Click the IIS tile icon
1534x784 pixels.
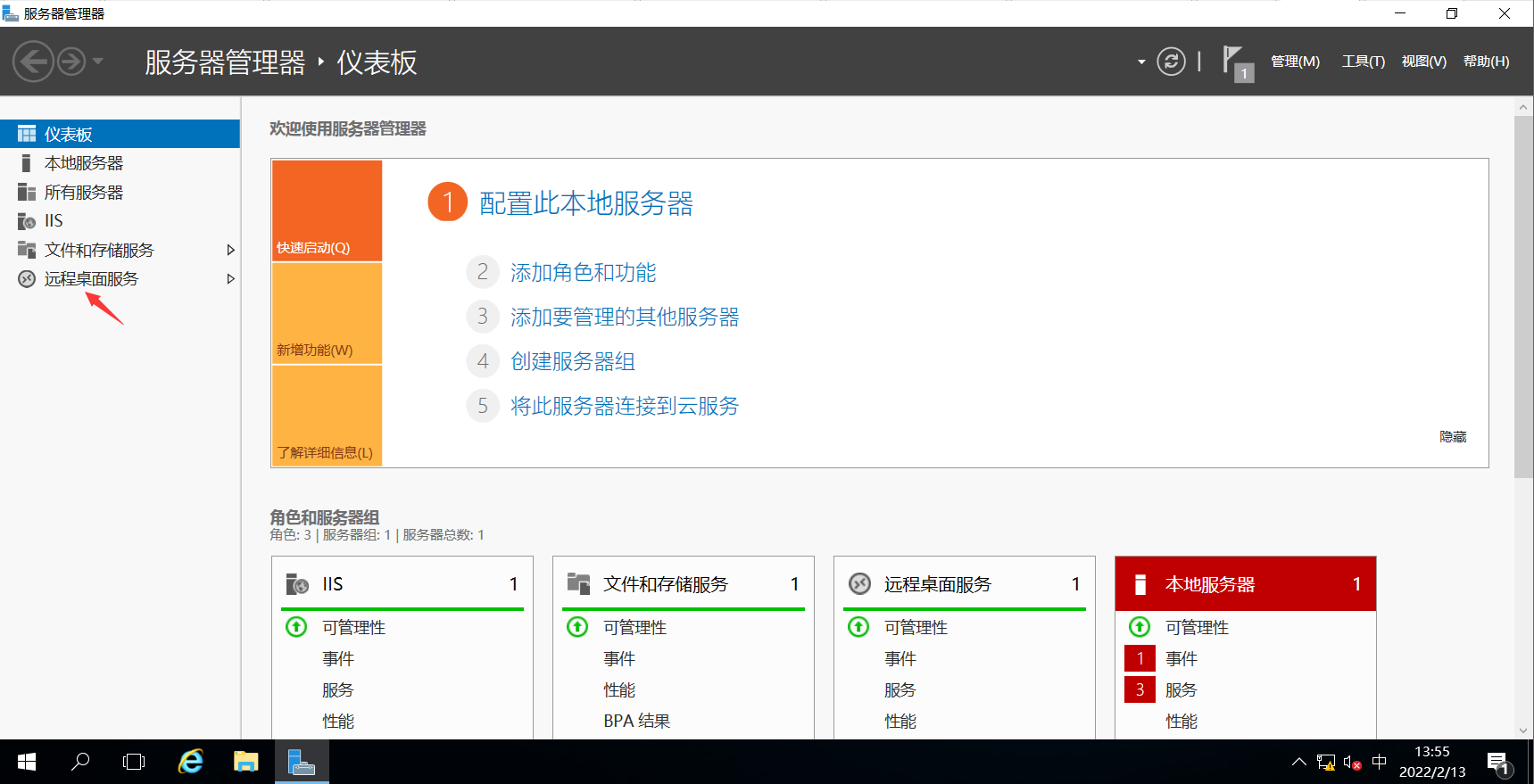click(297, 584)
